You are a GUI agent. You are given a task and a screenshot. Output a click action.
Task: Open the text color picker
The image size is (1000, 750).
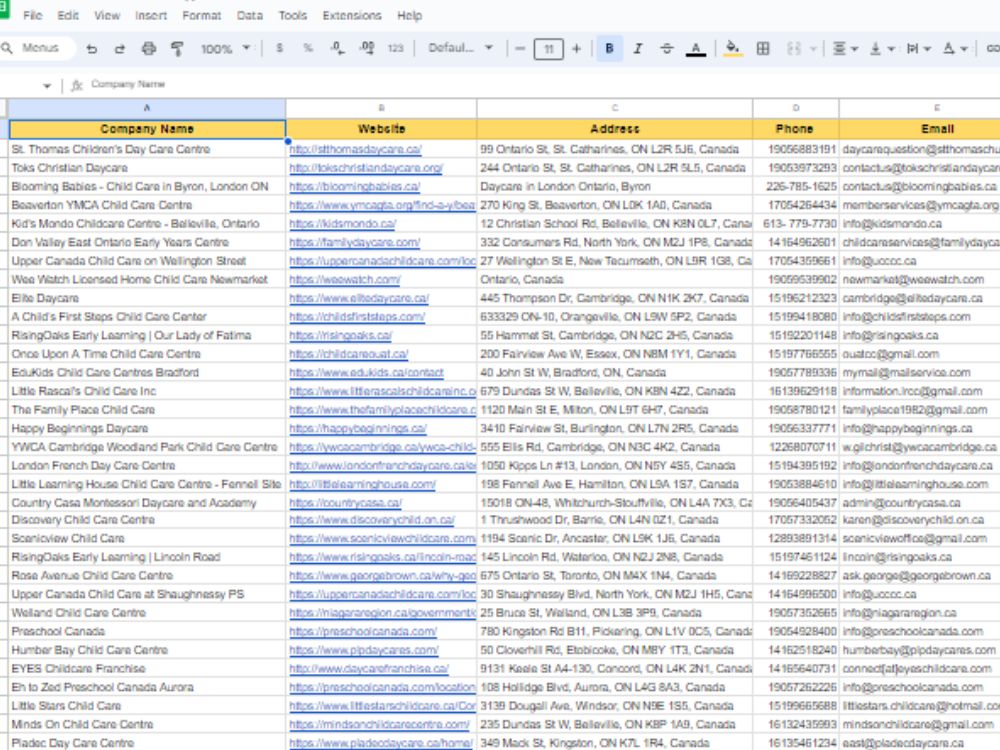[696, 49]
